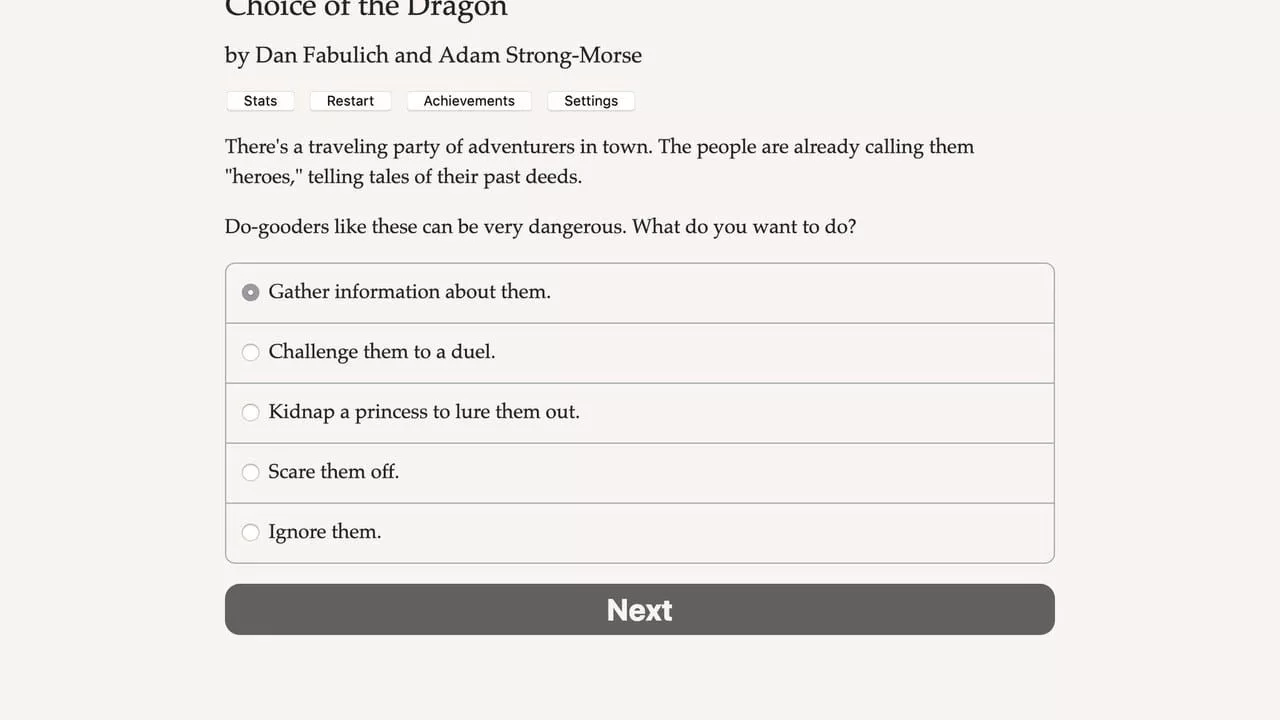Open the Stats screen
The width and height of the screenshot is (1280, 720).
point(260,101)
